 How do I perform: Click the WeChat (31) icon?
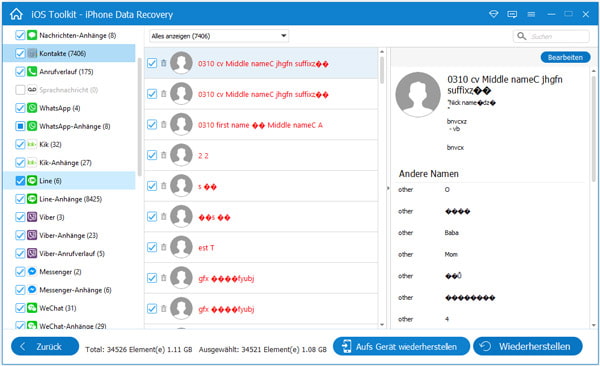(32, 308)
